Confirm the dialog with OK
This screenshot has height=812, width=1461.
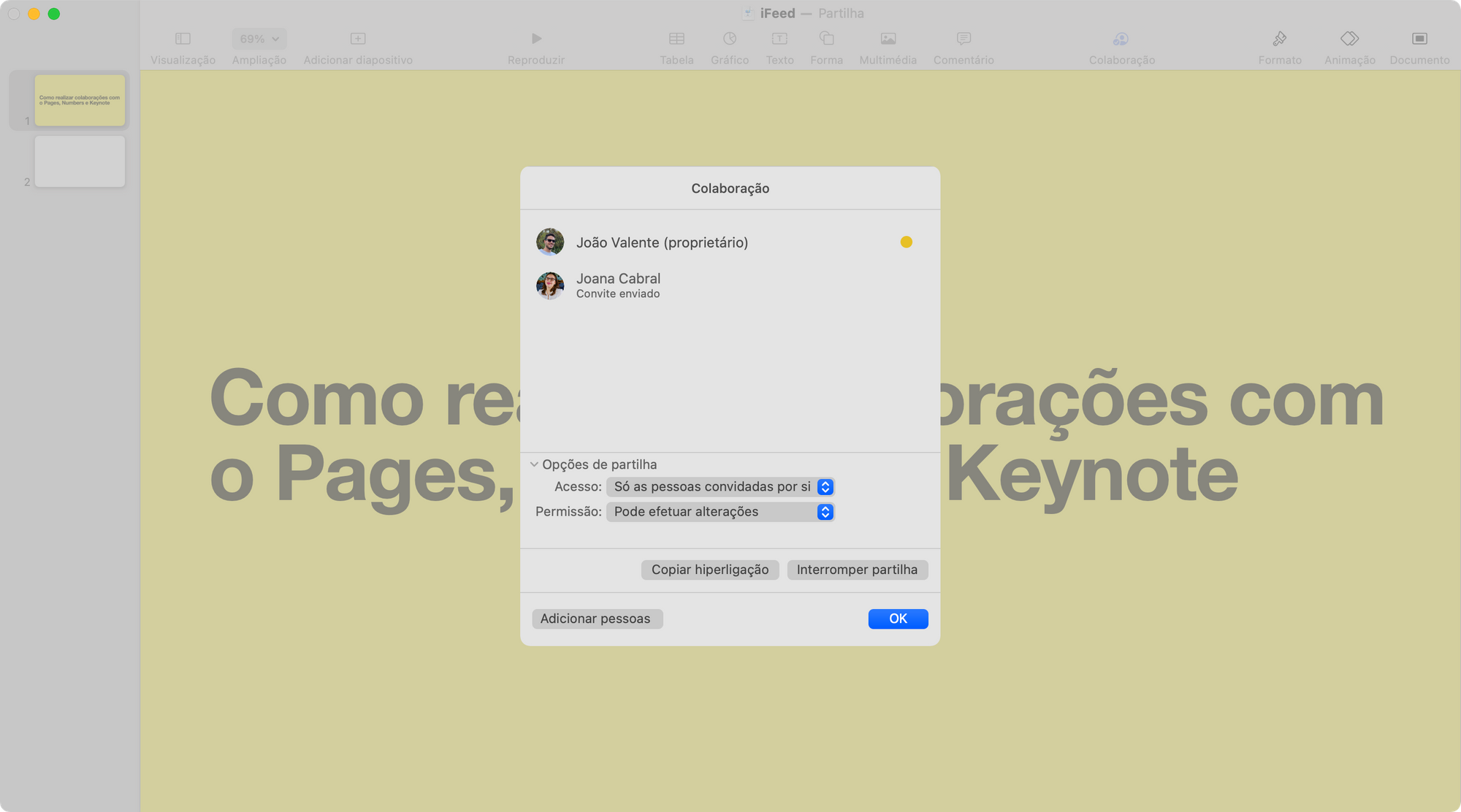898,618
